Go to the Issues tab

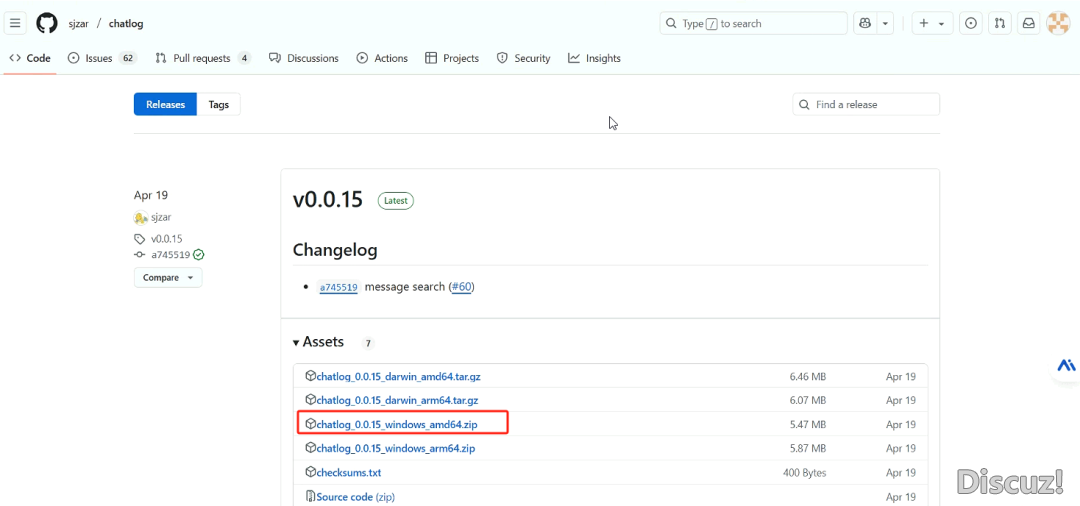click(101, 58)
